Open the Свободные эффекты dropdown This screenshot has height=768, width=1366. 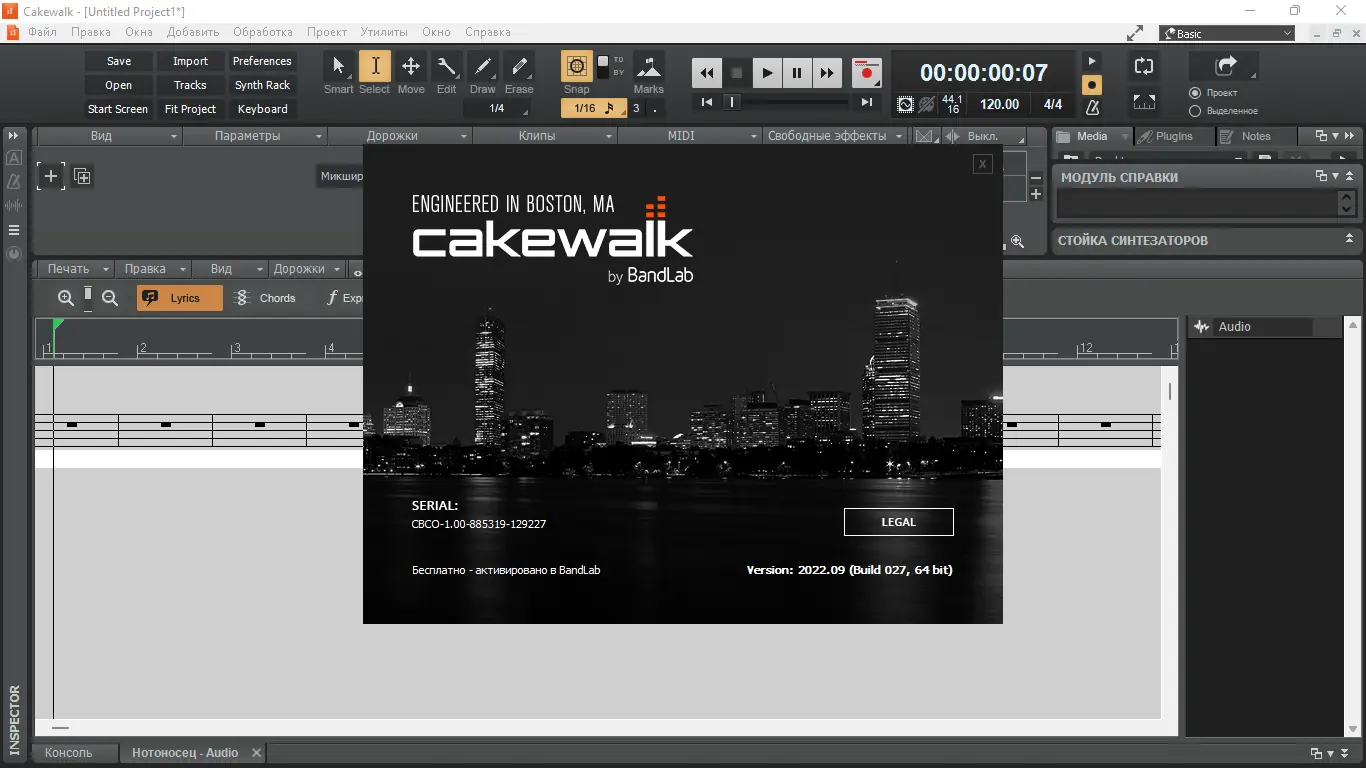pos(835,136)
